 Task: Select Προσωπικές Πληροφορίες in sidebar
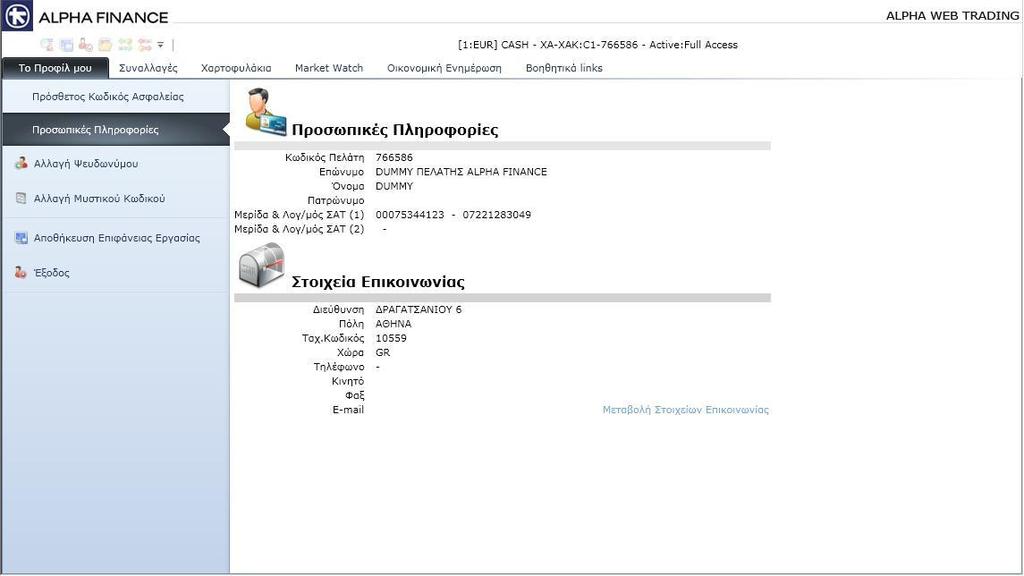[x=116, y=129]
